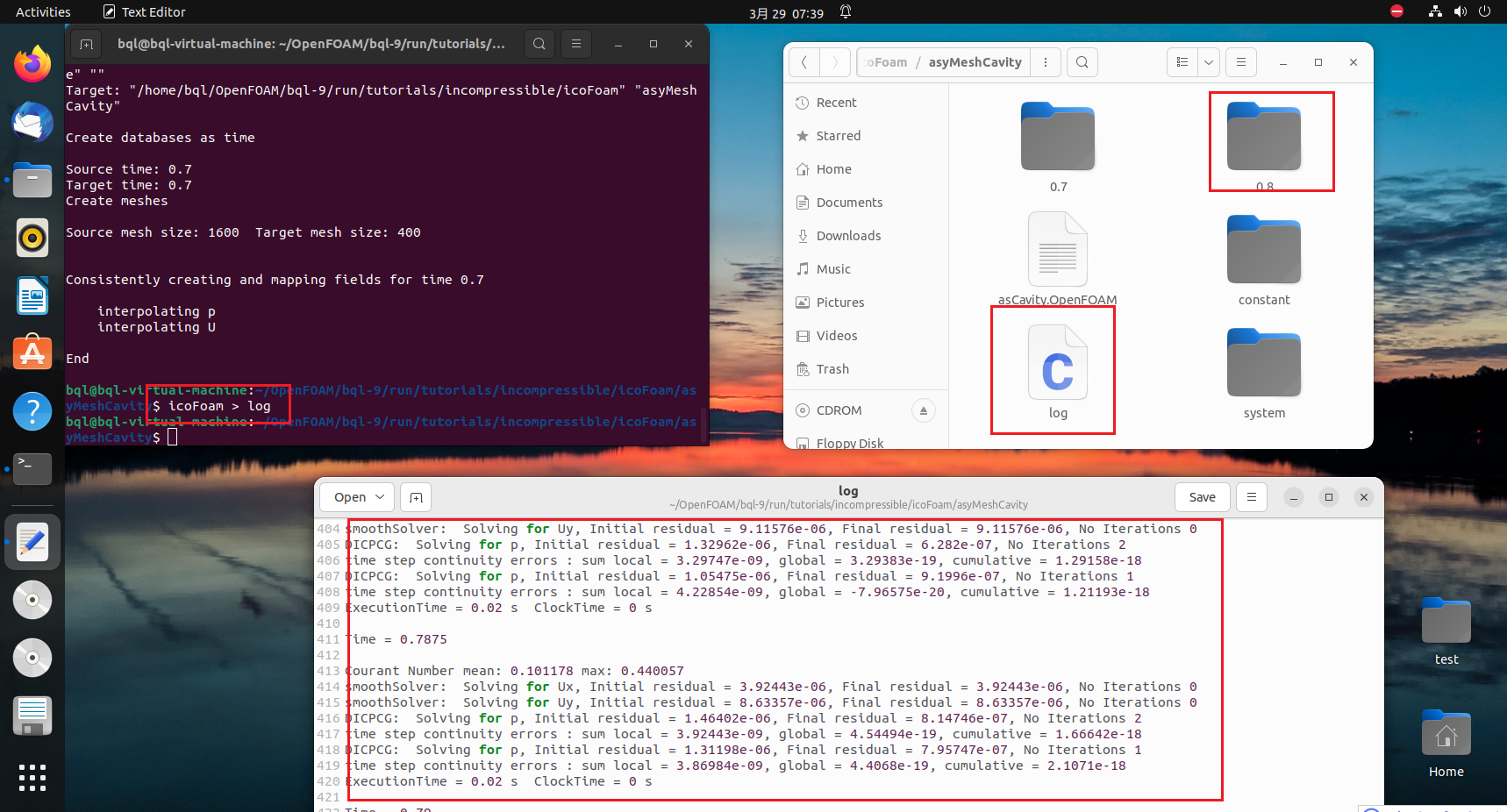Select the test folder on desktop
1507x812 pixels.
(x=1446, y=631)
